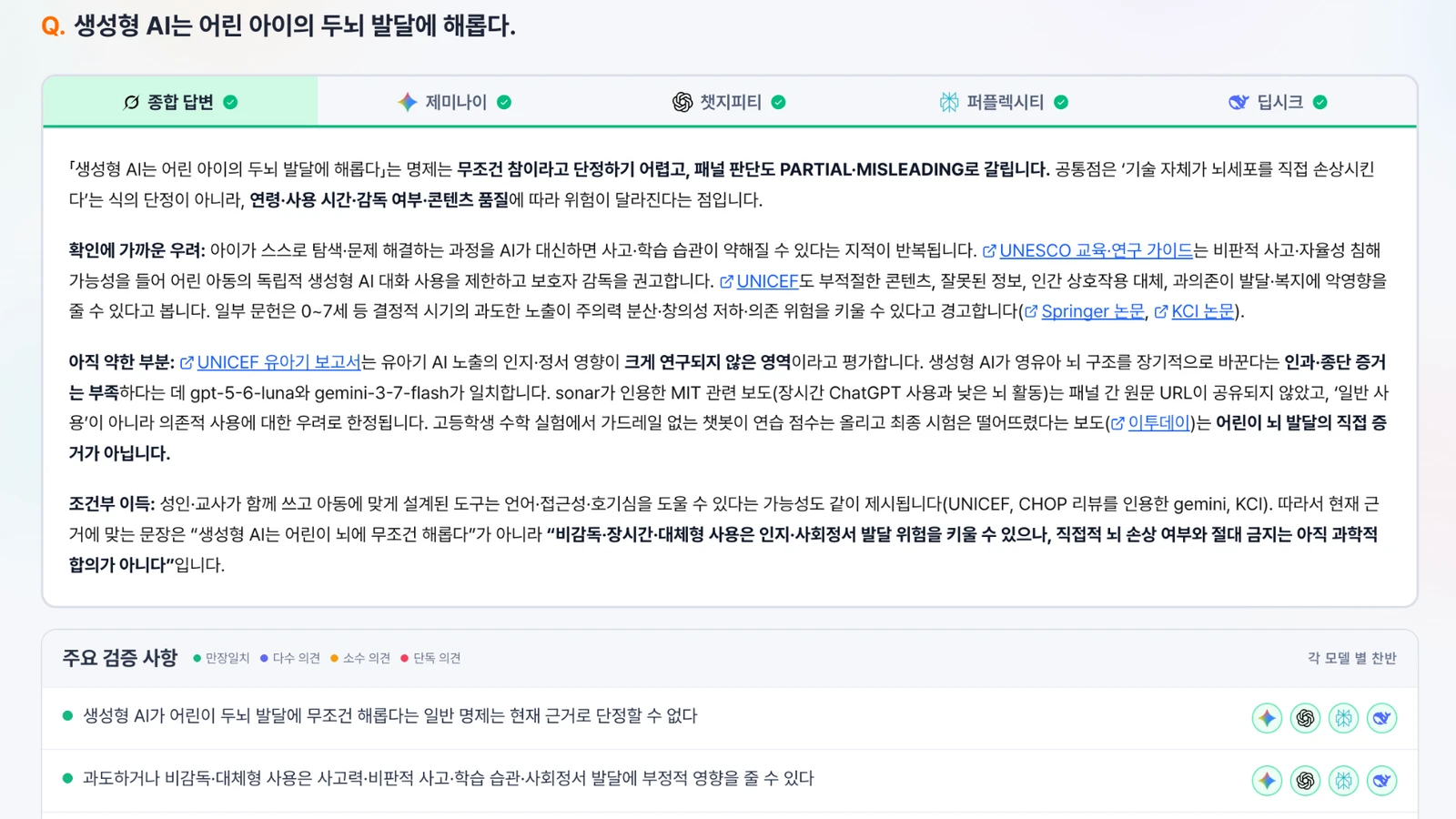
Task: Click green check badge next to 퍼플렉시티
Action: [1061, 102]
